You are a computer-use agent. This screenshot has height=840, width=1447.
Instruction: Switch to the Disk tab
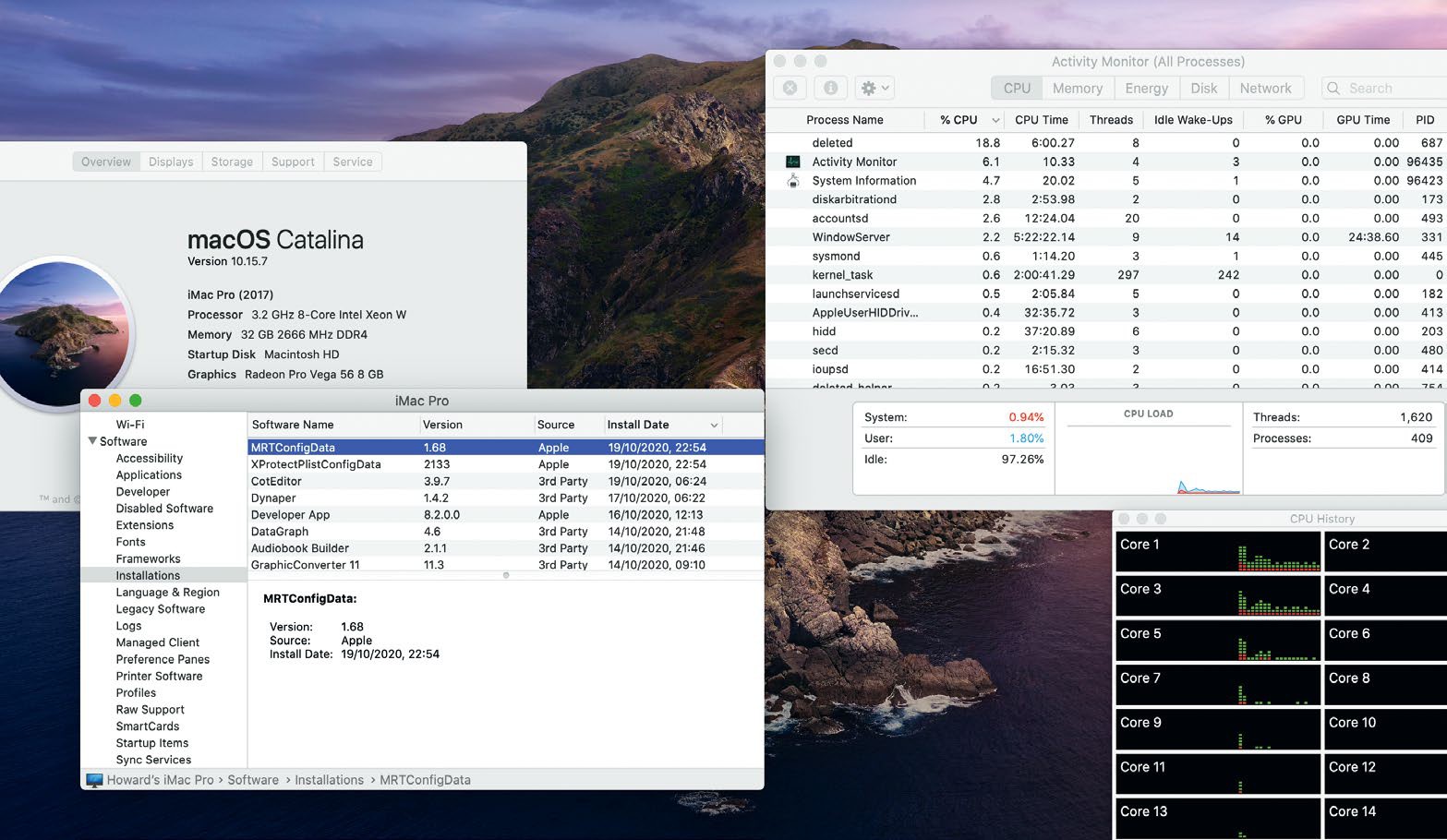click(x=1204, y=88)
